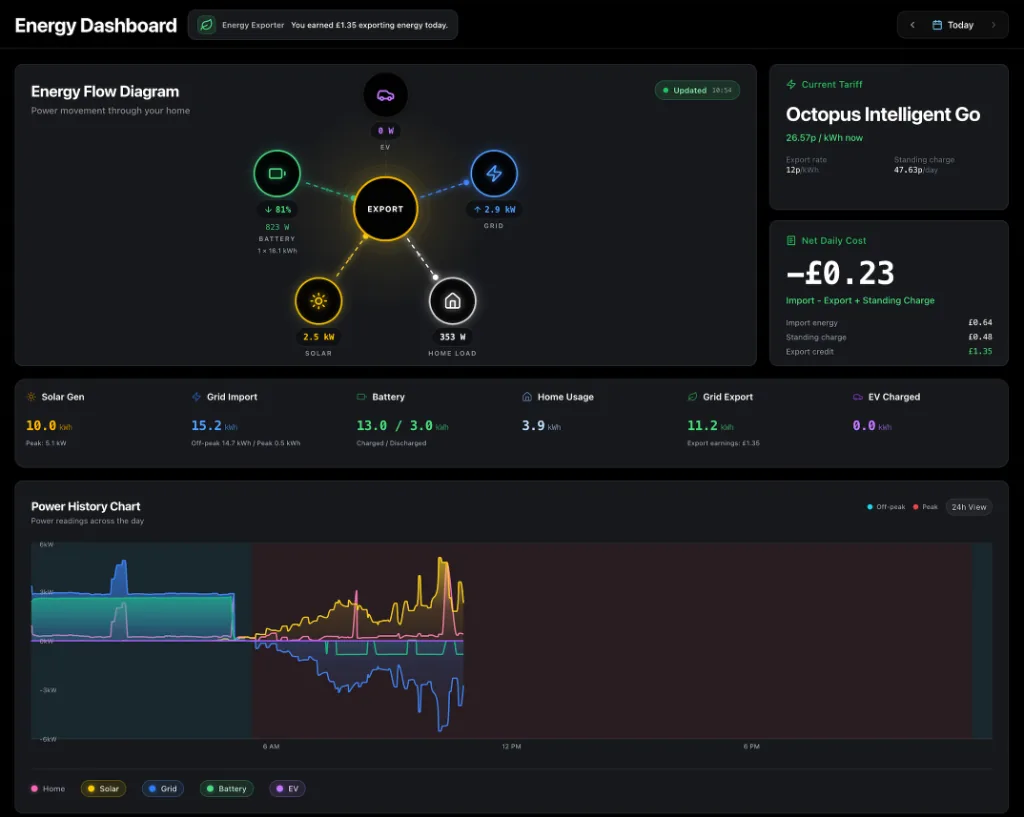The width and height of the screenshot is (1024, 817).
Task: Click the Export credit £1.35 row
Action: pyautogui.click(x=889, y=351)
